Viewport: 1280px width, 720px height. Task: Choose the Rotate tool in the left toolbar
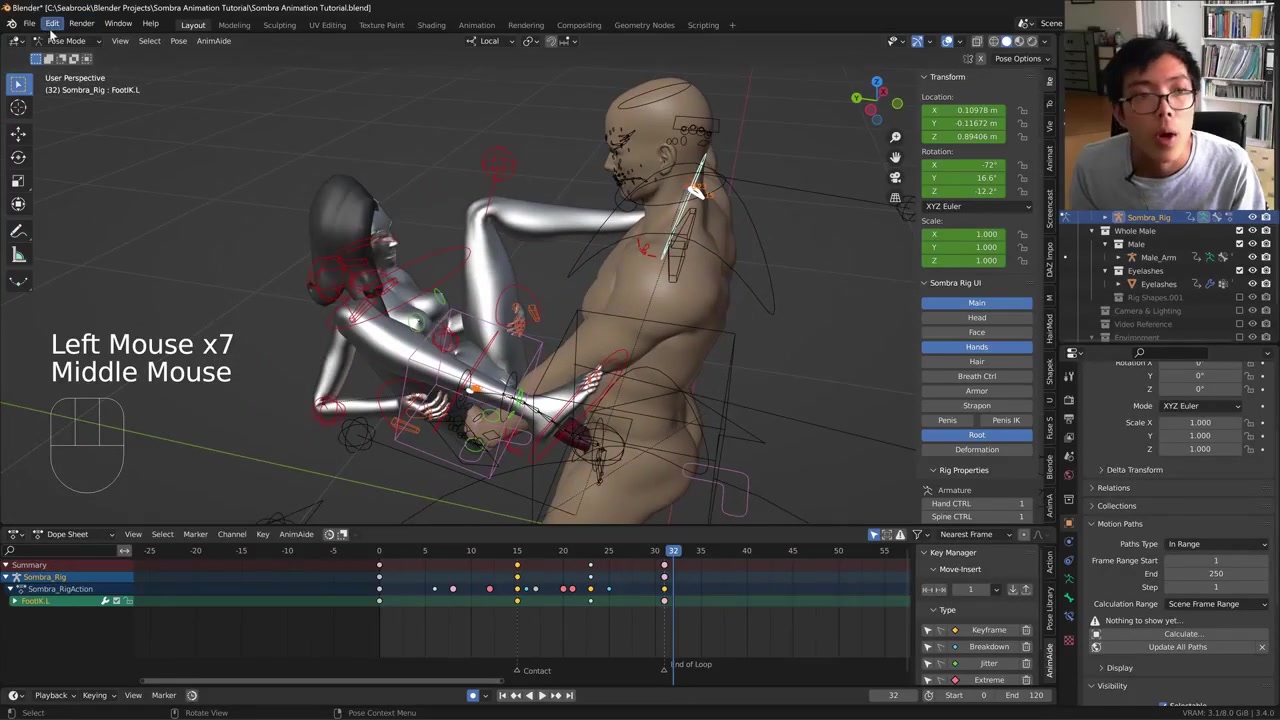pyautogui.click(x=18, y=157)
